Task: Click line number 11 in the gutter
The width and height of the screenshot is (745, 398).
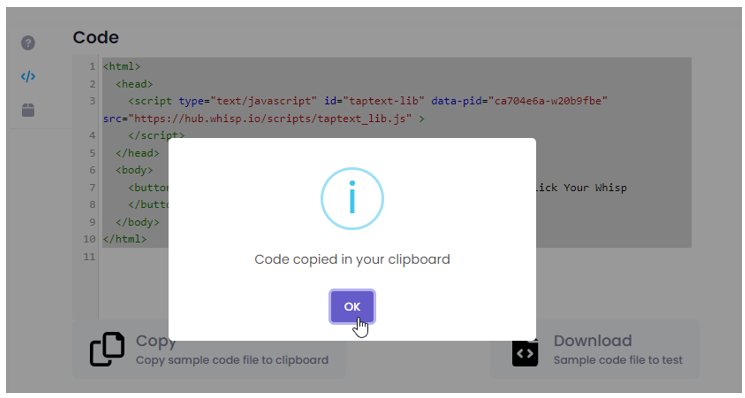Action: coord(89,256)
